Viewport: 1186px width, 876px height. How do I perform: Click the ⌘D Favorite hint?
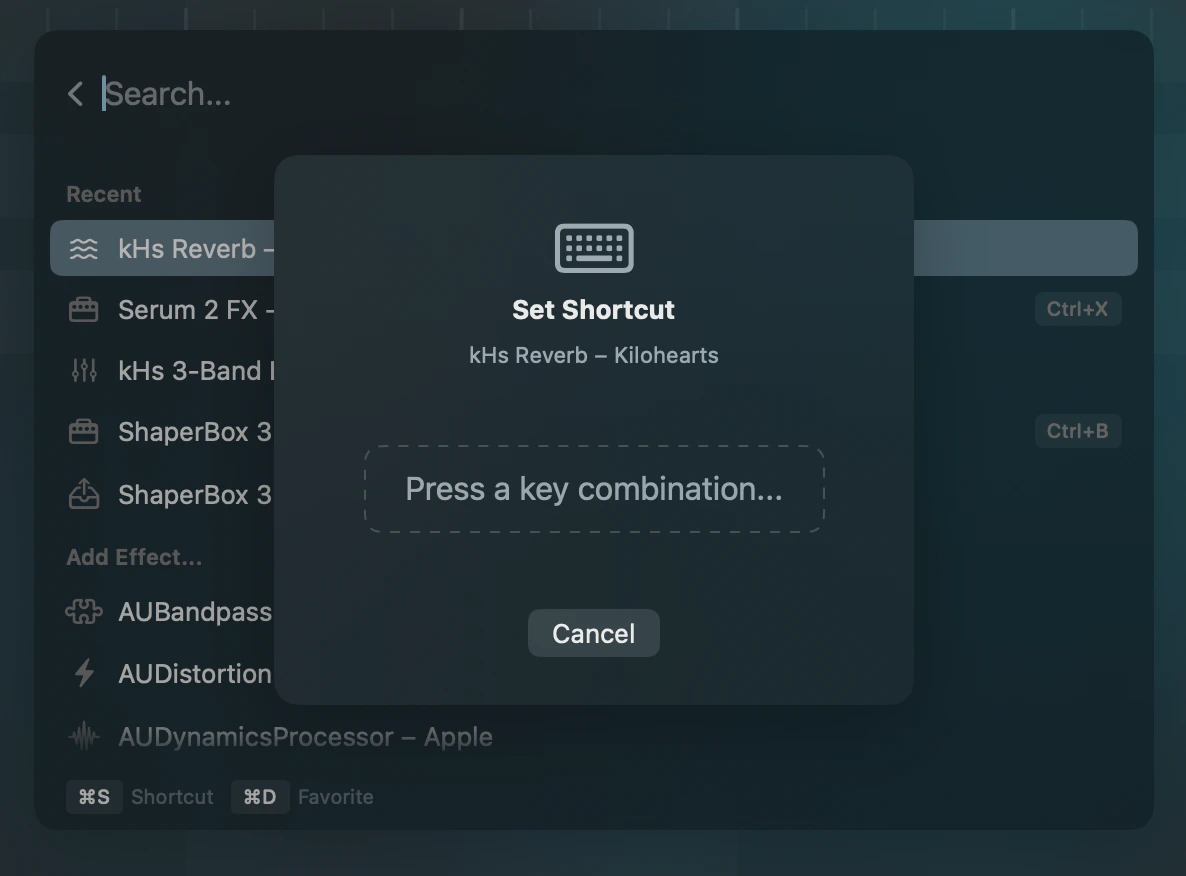pyautogui.click(x=303, y=797)
